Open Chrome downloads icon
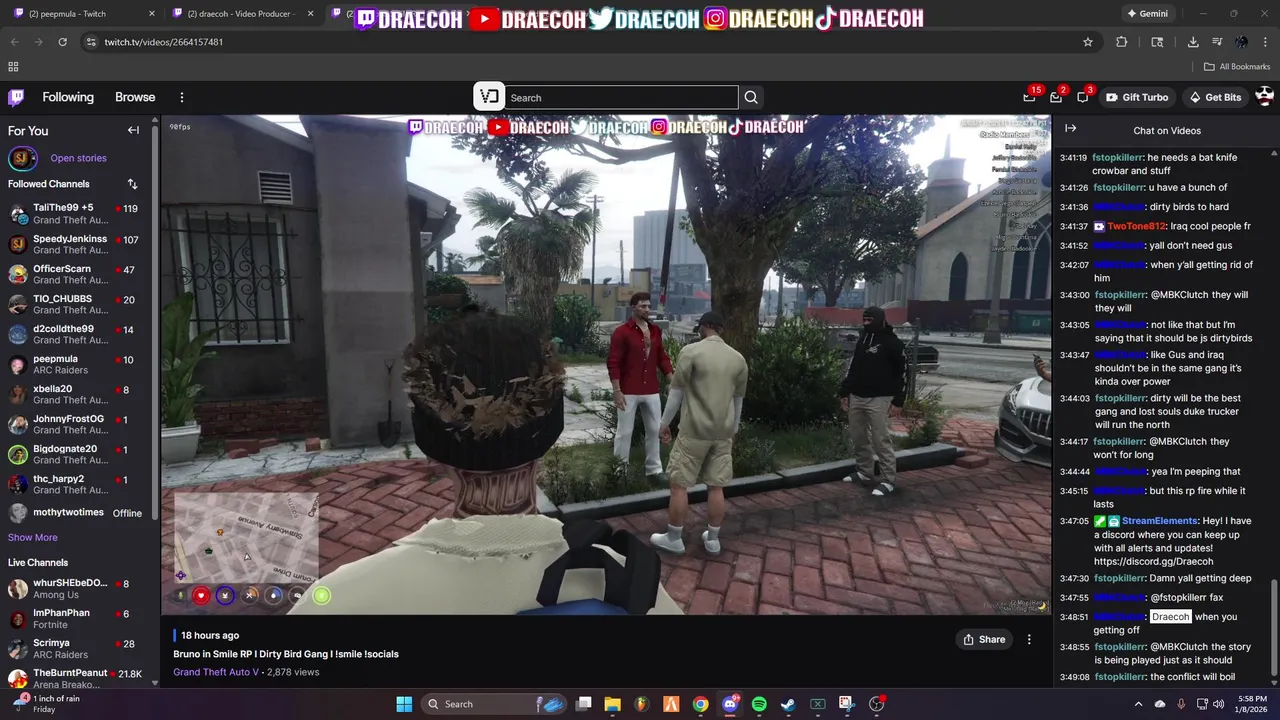This screenshot has height=720, width=1280. [1193, 42]
